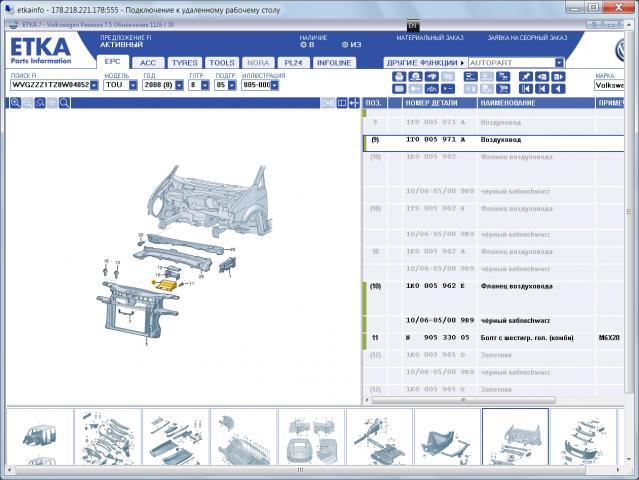This screenshot has height=480, width=639.
Task: Open the МОДЕЛЬ TOU dropdown
Action: tap(133, 85)
